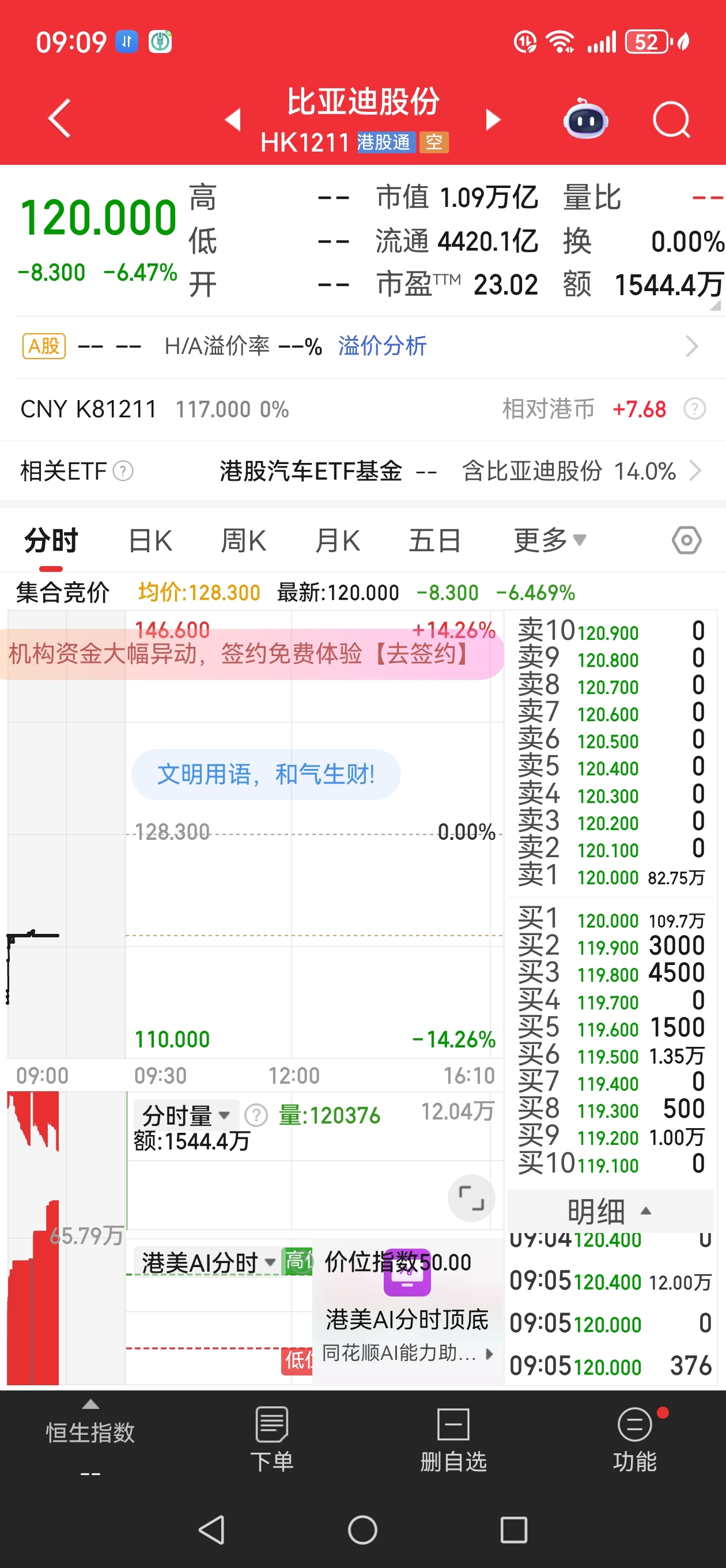Collapse the 明细 trade details panel

pyautogui.click(x=610, y=1211)
